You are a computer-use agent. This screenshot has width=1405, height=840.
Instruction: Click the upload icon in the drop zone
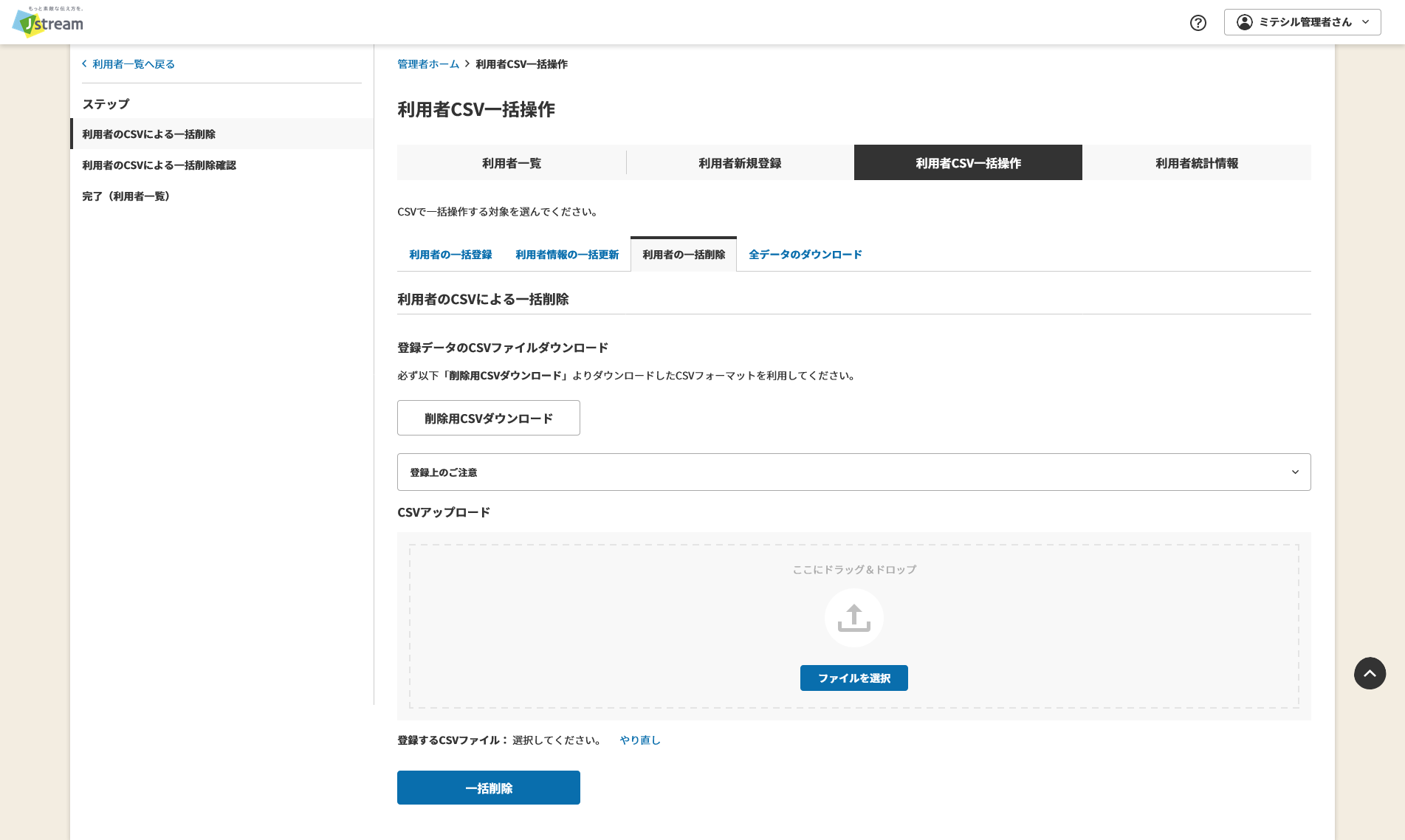point(853,618)
